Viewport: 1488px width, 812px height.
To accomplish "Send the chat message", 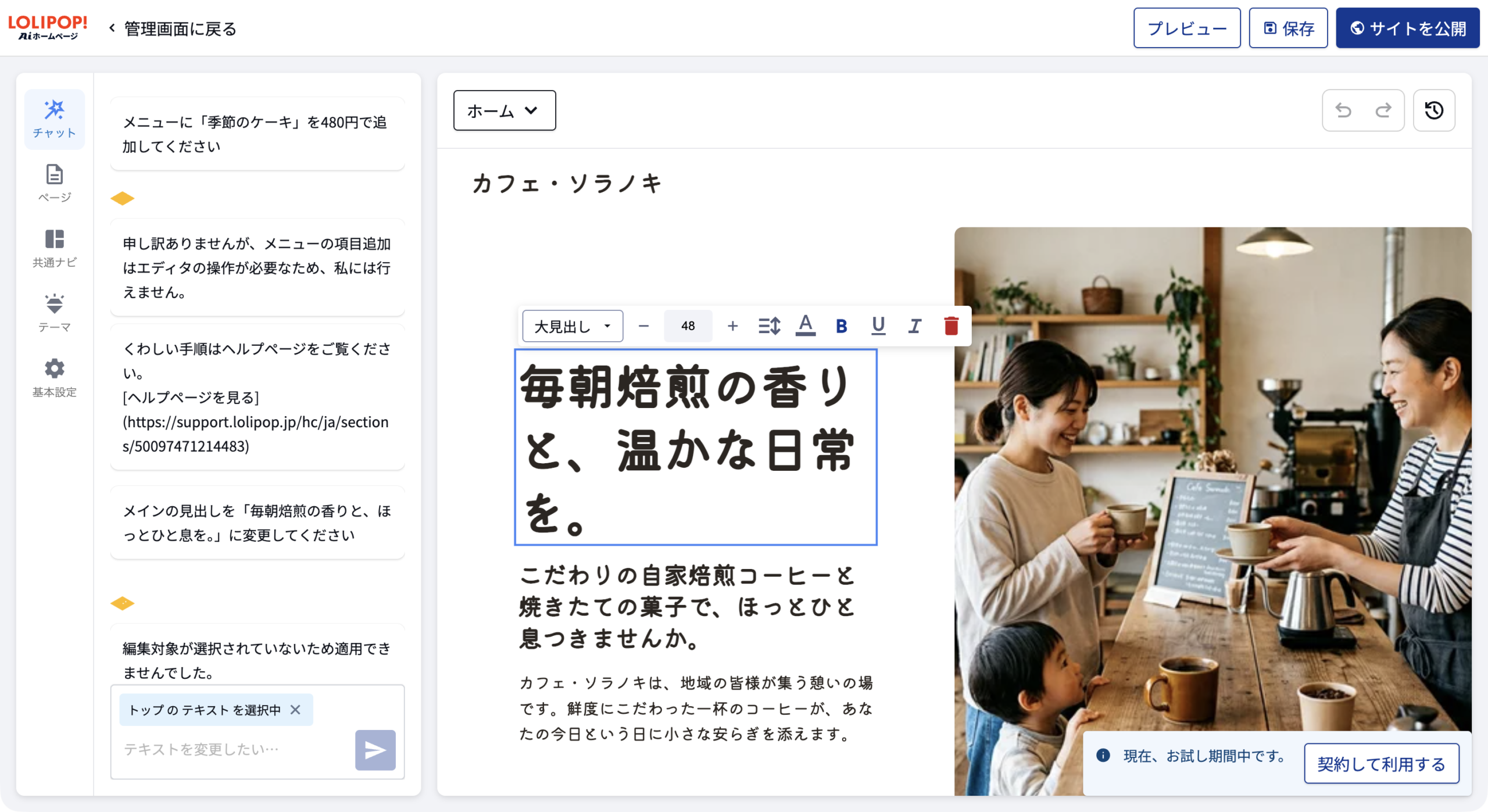I will pyautogui.click(x=375, y=750).
